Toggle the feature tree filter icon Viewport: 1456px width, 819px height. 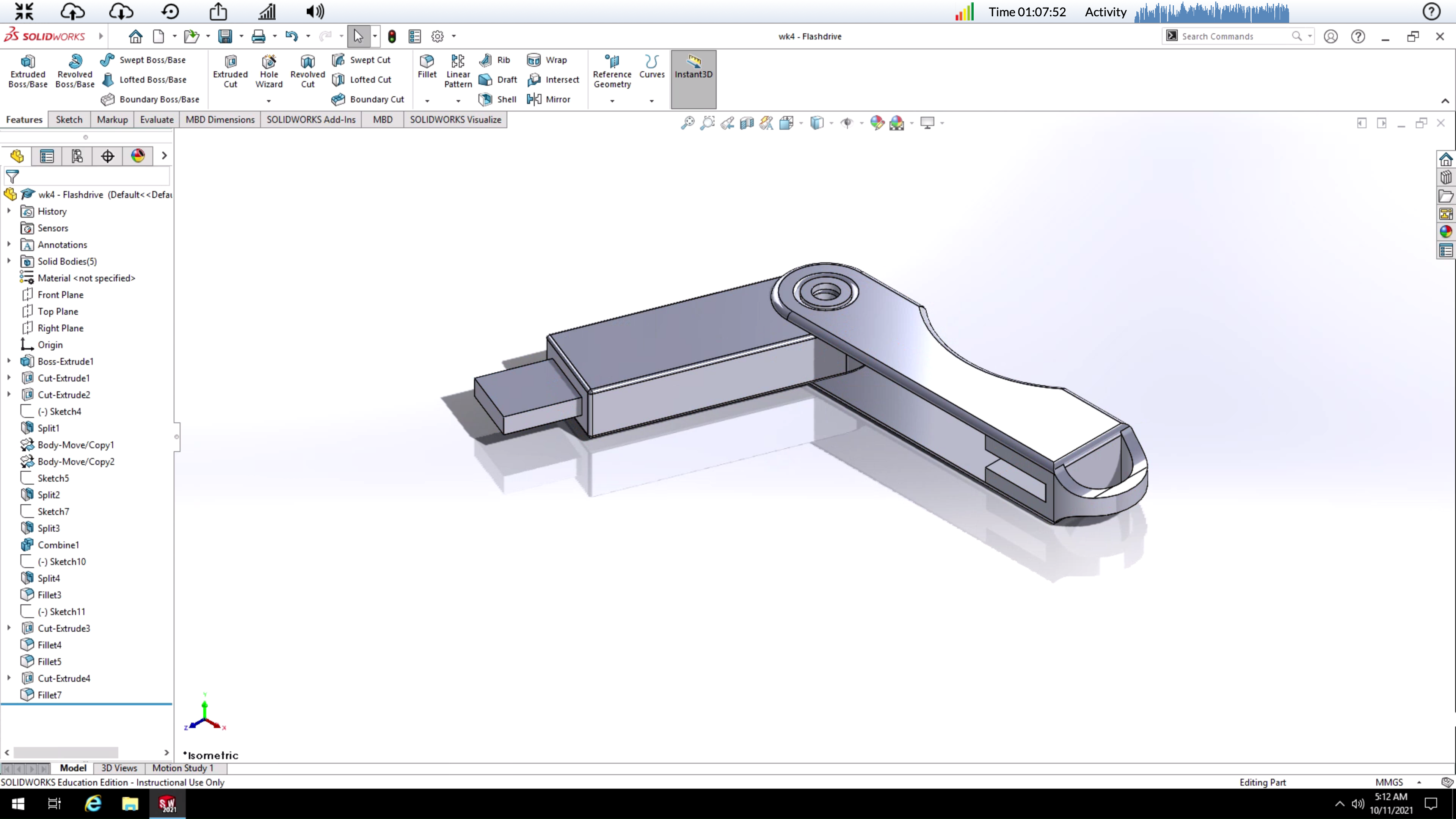pos(13,176)
